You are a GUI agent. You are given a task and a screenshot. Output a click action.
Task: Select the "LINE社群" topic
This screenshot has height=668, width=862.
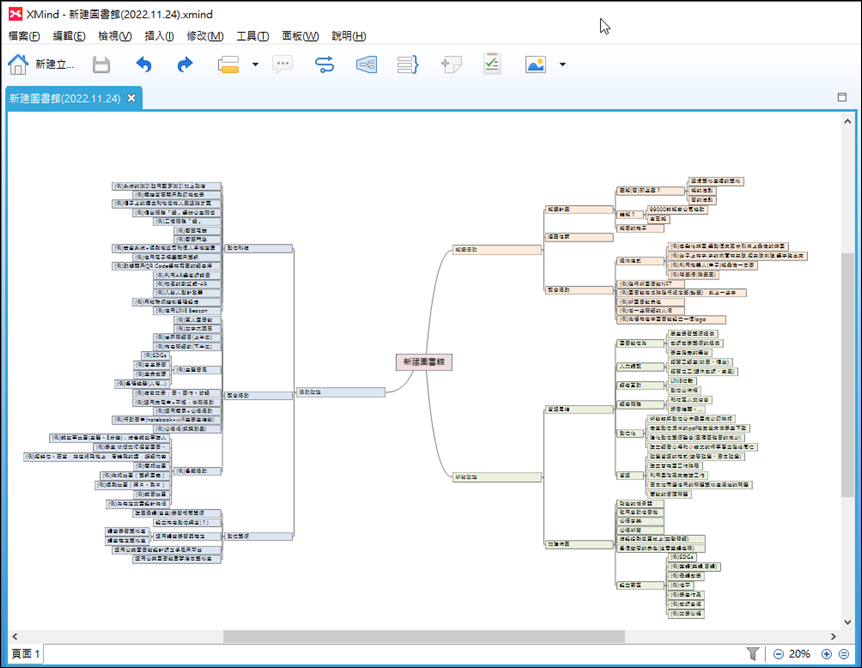[683, 380]
